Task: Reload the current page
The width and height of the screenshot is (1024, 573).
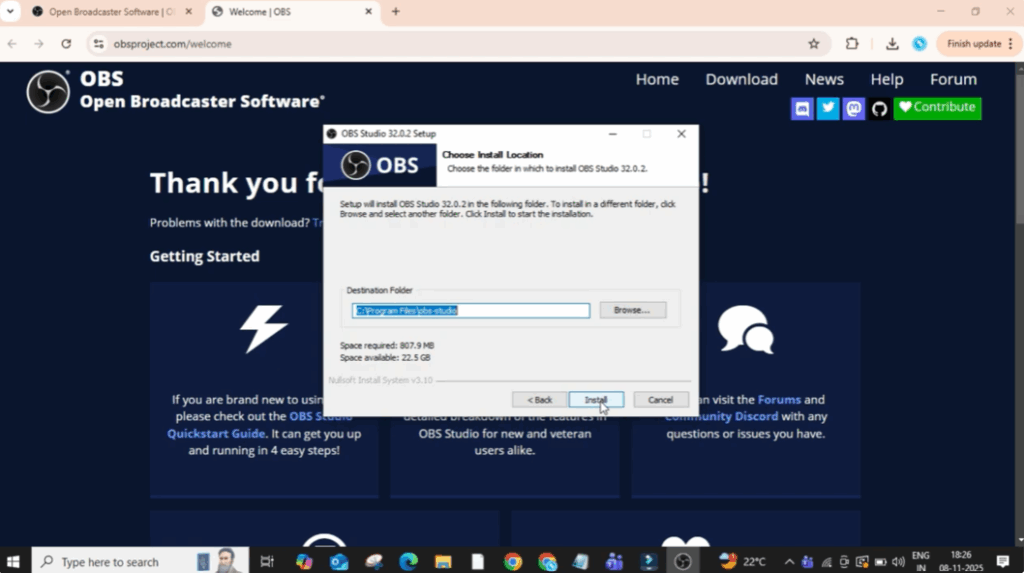Action: pos(66,44)
